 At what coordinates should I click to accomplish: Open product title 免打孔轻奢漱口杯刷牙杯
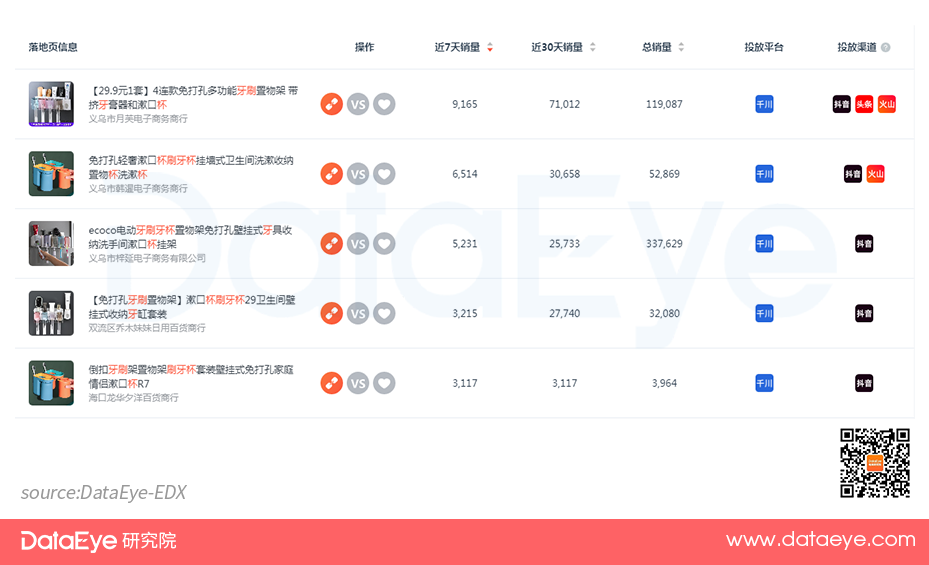tap(191, 168)
